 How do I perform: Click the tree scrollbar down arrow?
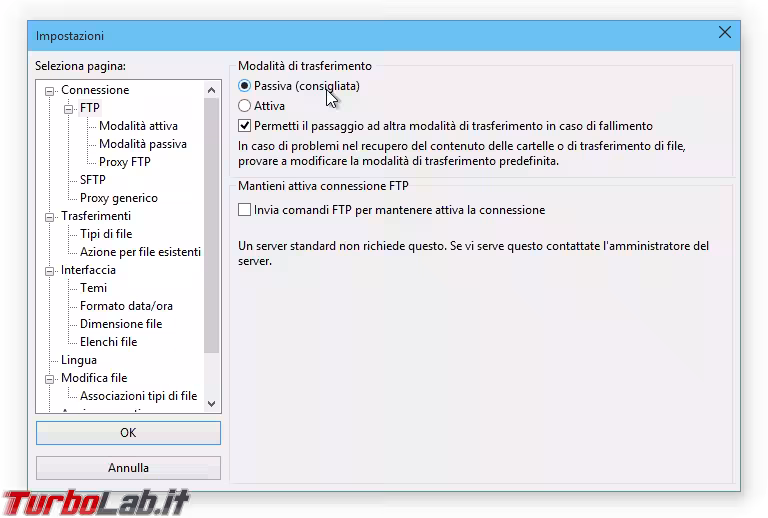tap(211, 403)
